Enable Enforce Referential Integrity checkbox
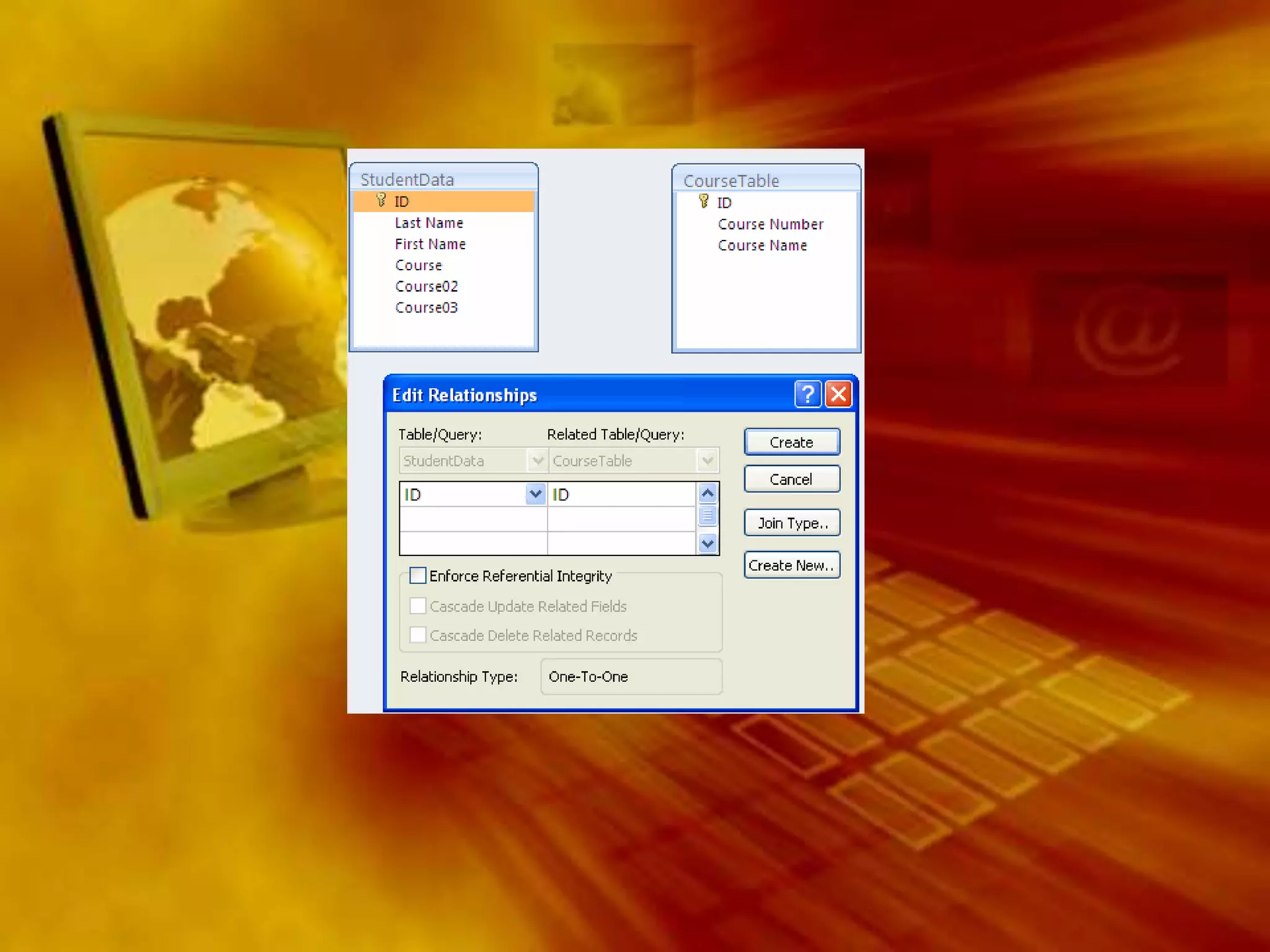The image size is (1270, 952). point(418,576)
